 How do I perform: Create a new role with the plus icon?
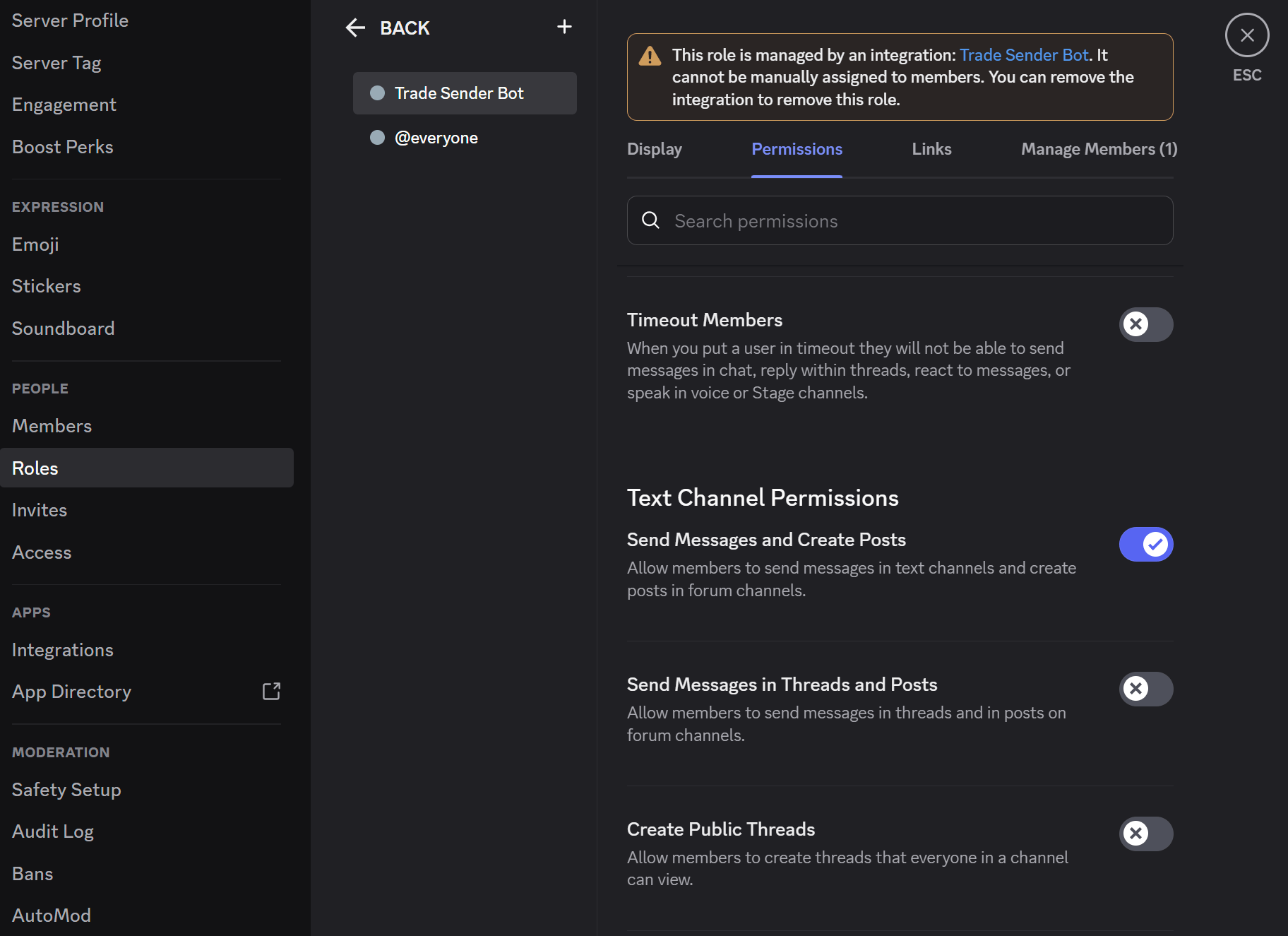tap(564, 26)
